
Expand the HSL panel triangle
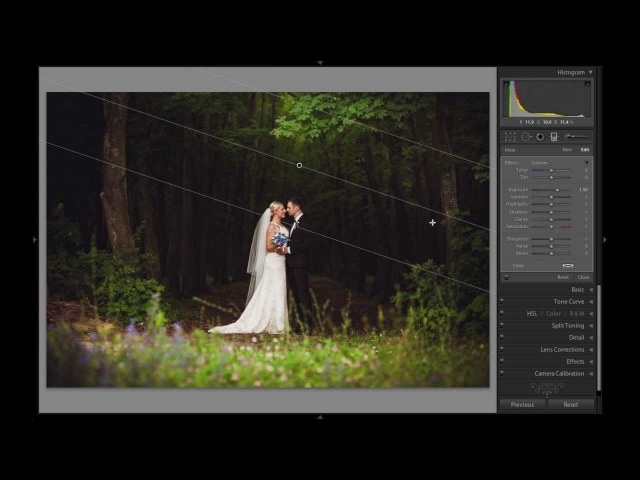tap(591, 313)
